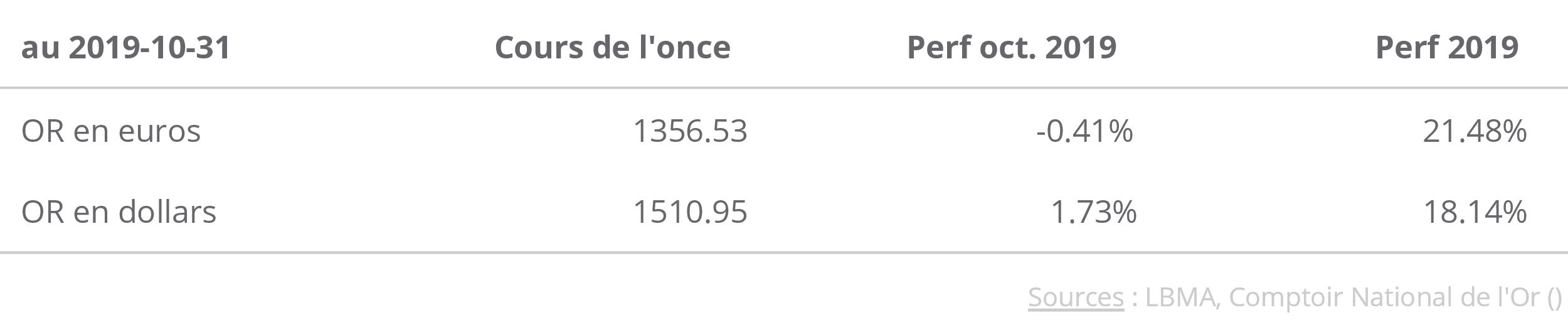
Task: Click the 'OR en dollars' row label
Action: tap(119, 212)
